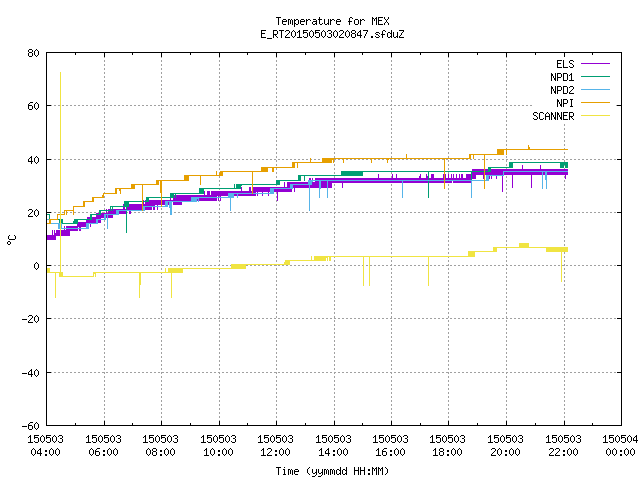Click the orange NPI legend line sample

tap(595, 103)
